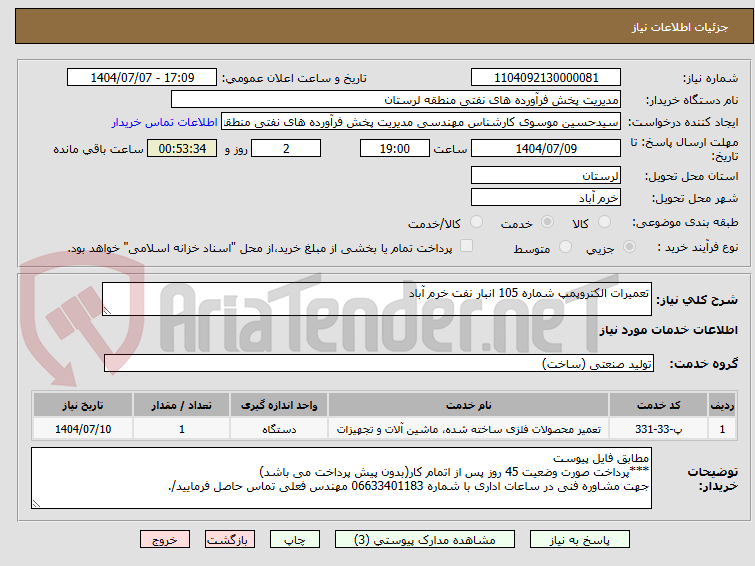The width and height of the screenshot is (755, 566).
Task: Click the طبقه بندی موضوعی label
Action: click(x=685, y=223)
